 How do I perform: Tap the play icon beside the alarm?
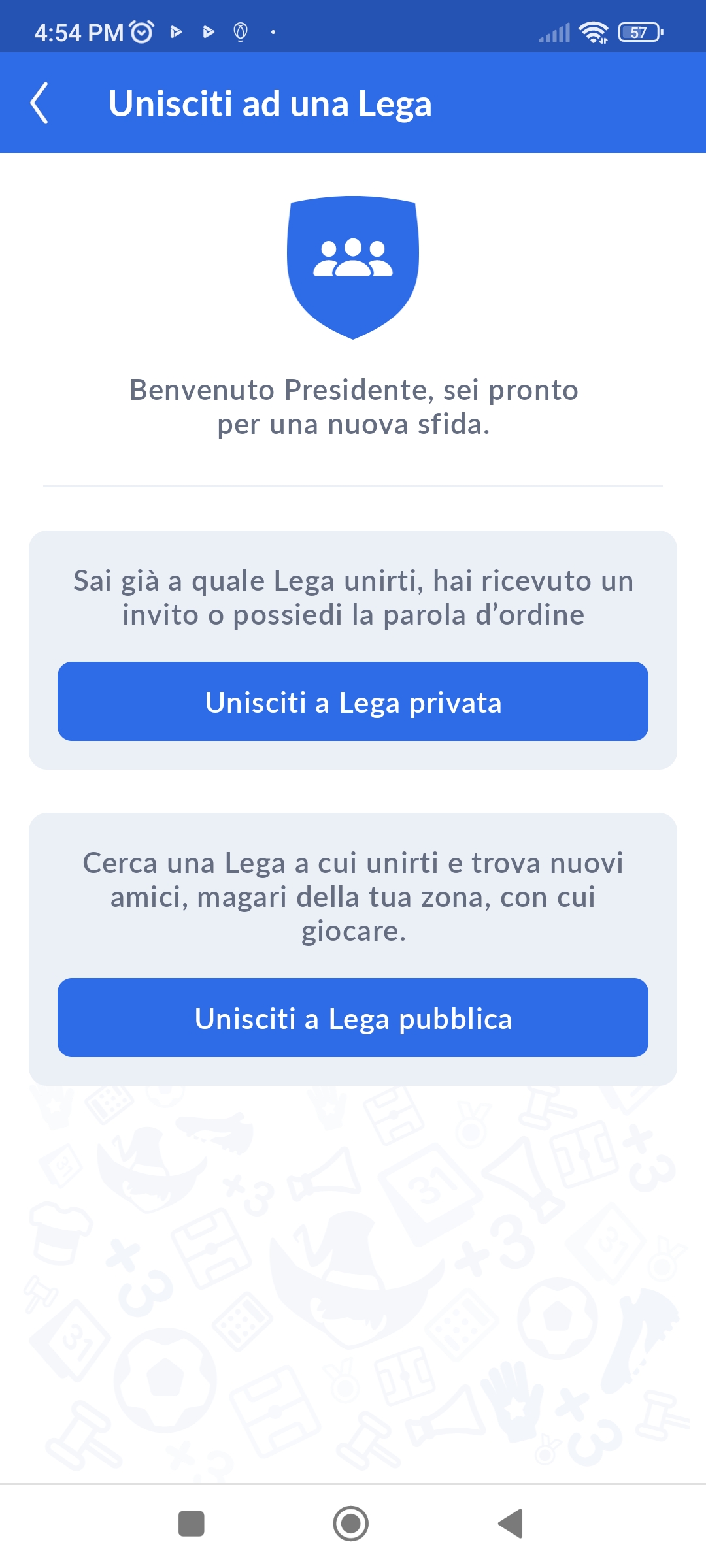pyautogui.click(x=175, y=31)
